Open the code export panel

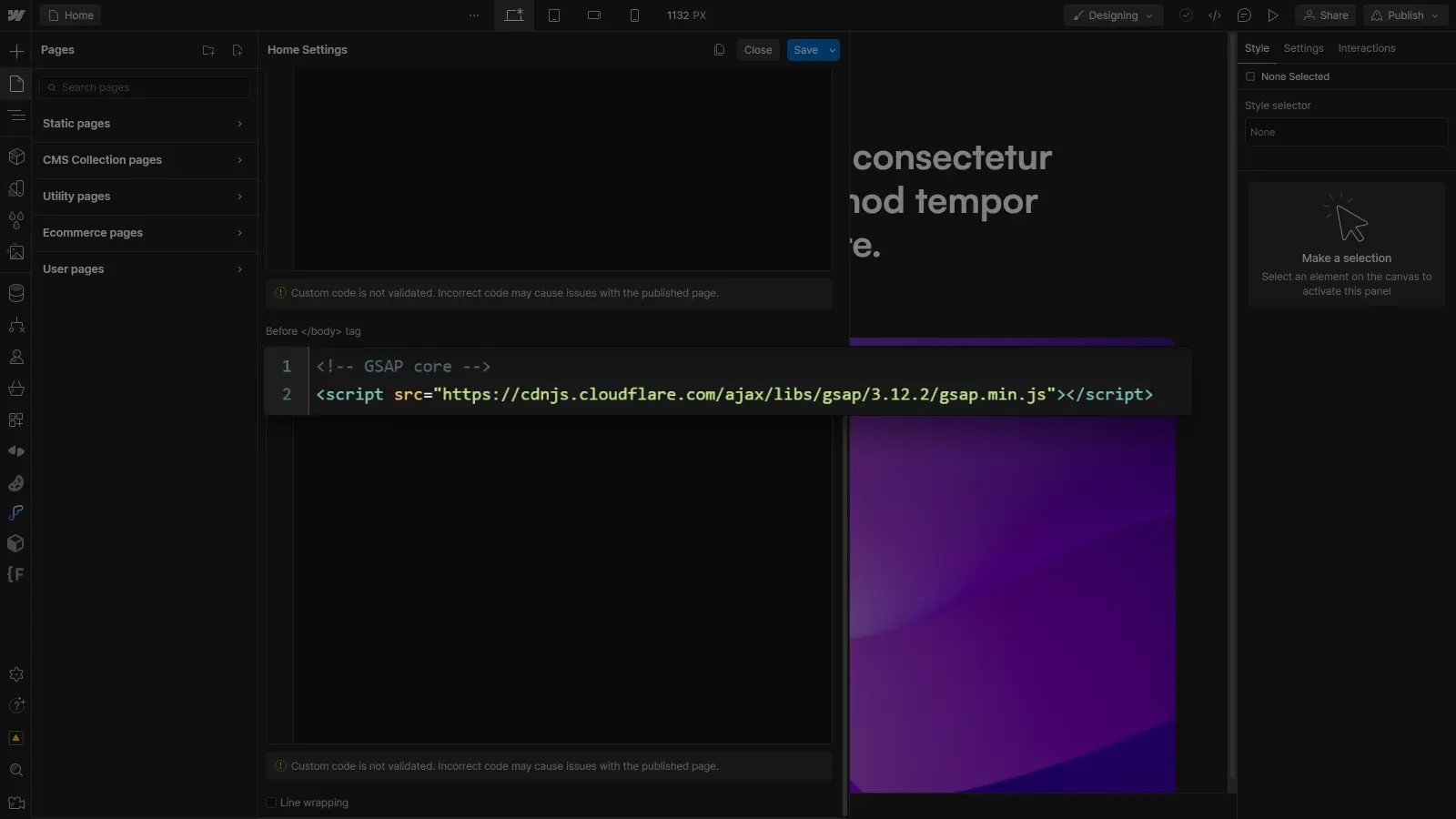pos(1217,15)
